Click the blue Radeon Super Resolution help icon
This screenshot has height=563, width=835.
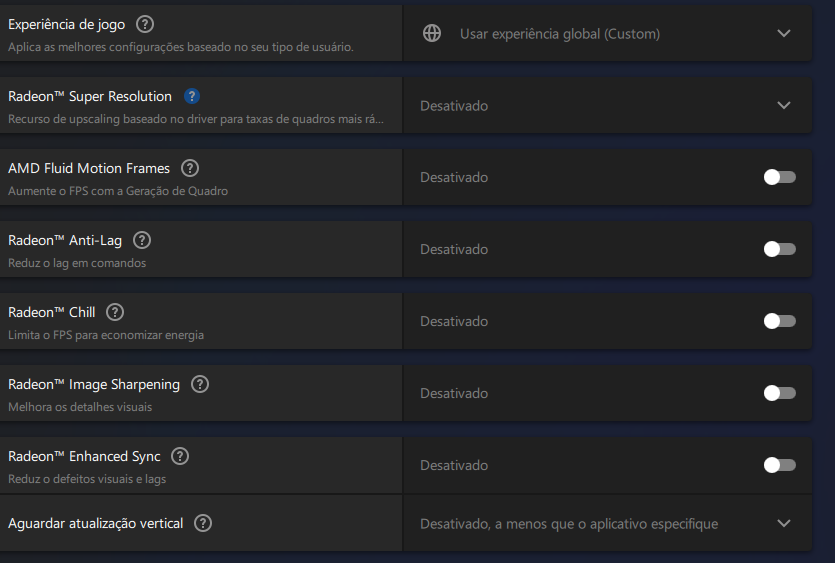point(192,96)
